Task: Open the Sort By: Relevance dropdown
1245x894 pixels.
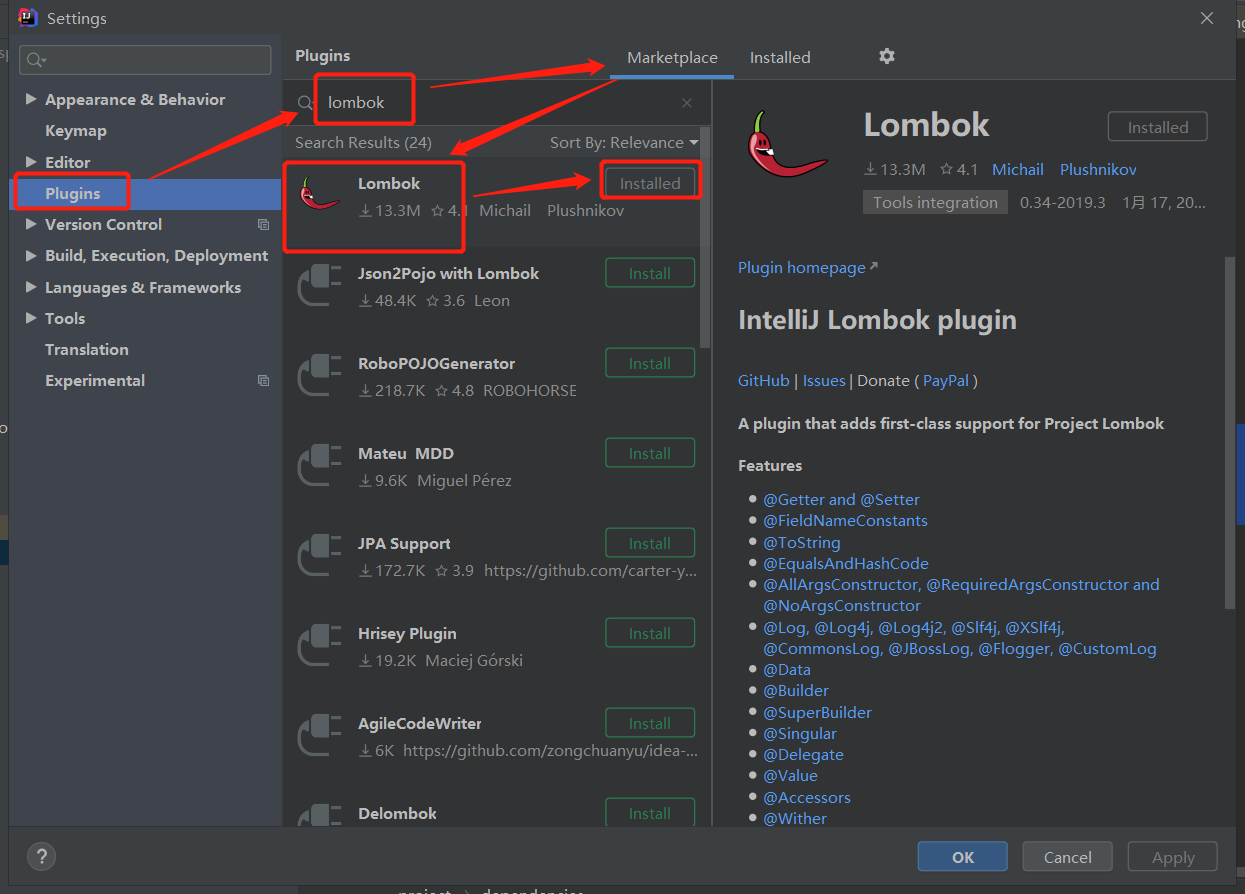Action: click(x=624, y=143)
